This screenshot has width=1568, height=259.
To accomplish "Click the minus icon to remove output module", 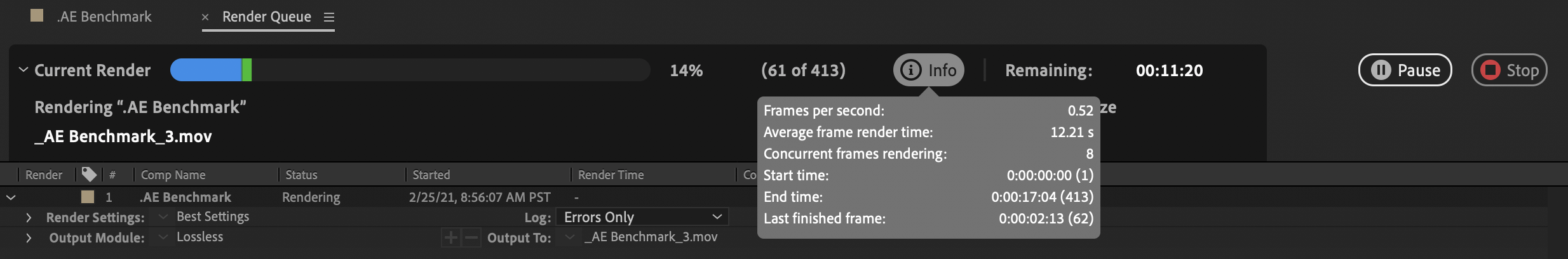I will pos(471,237).
